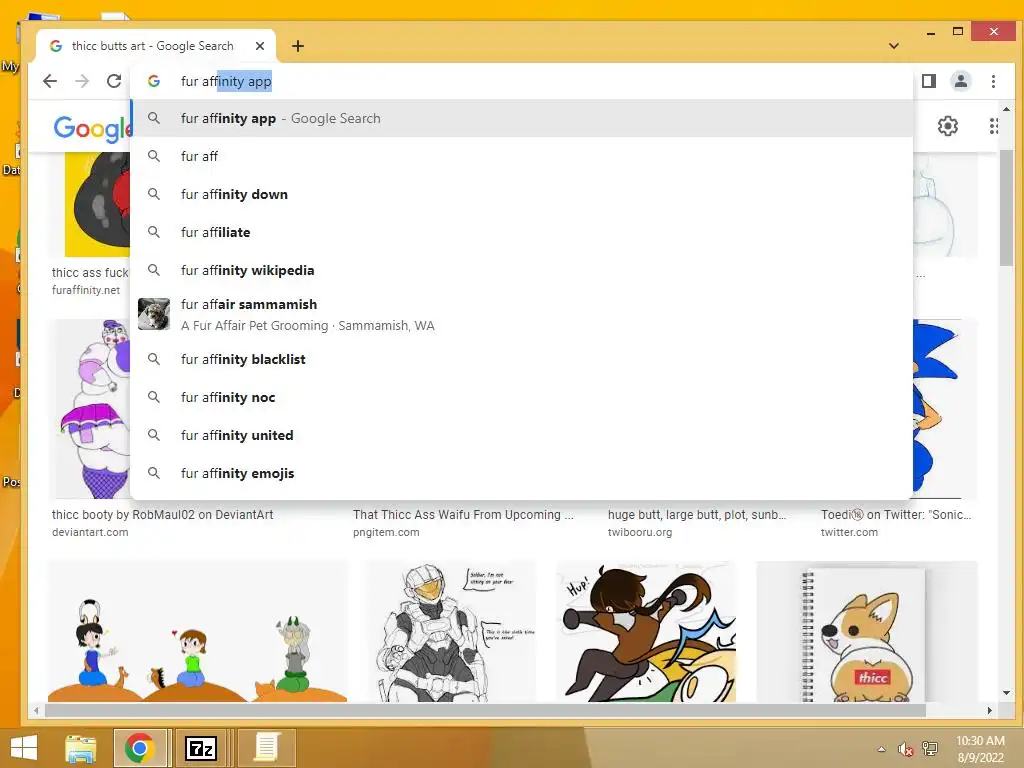Click the horizontal scrollbar thumb

(x=485, y=710)
